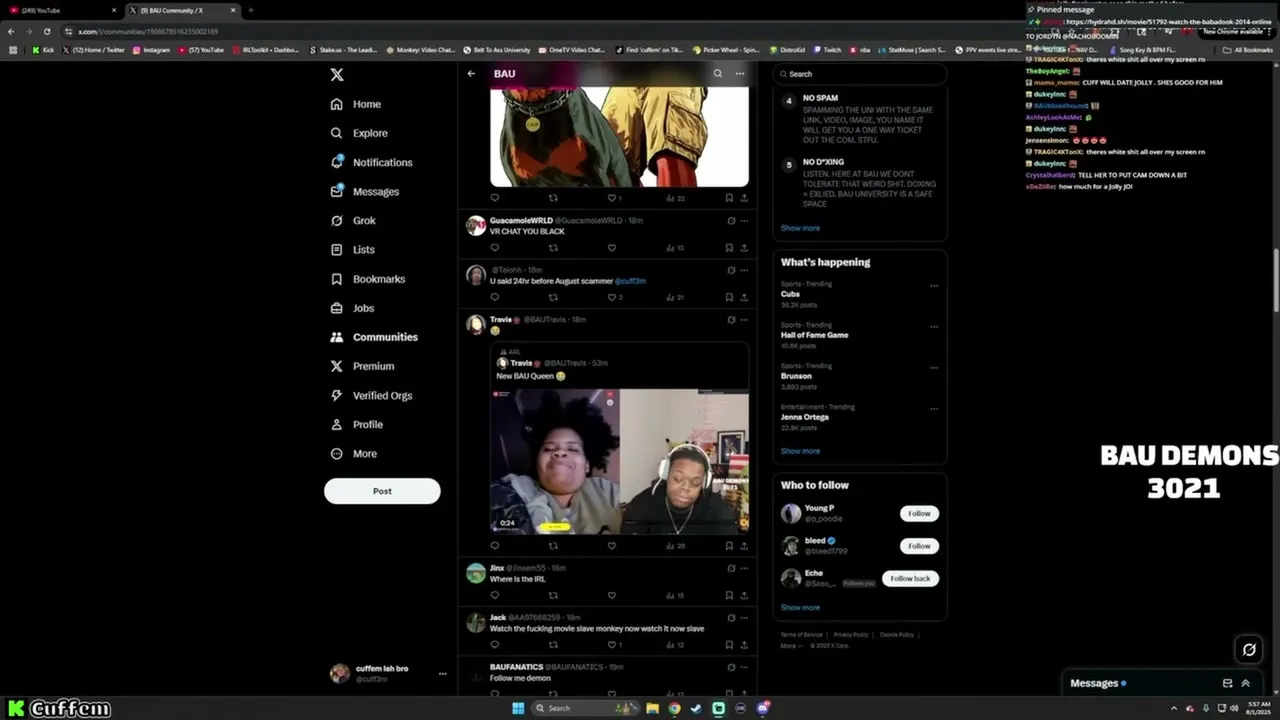Click the browser address bar
Image resolution: width=1280 pixels, height=720 pixels.
pos(540,31)
